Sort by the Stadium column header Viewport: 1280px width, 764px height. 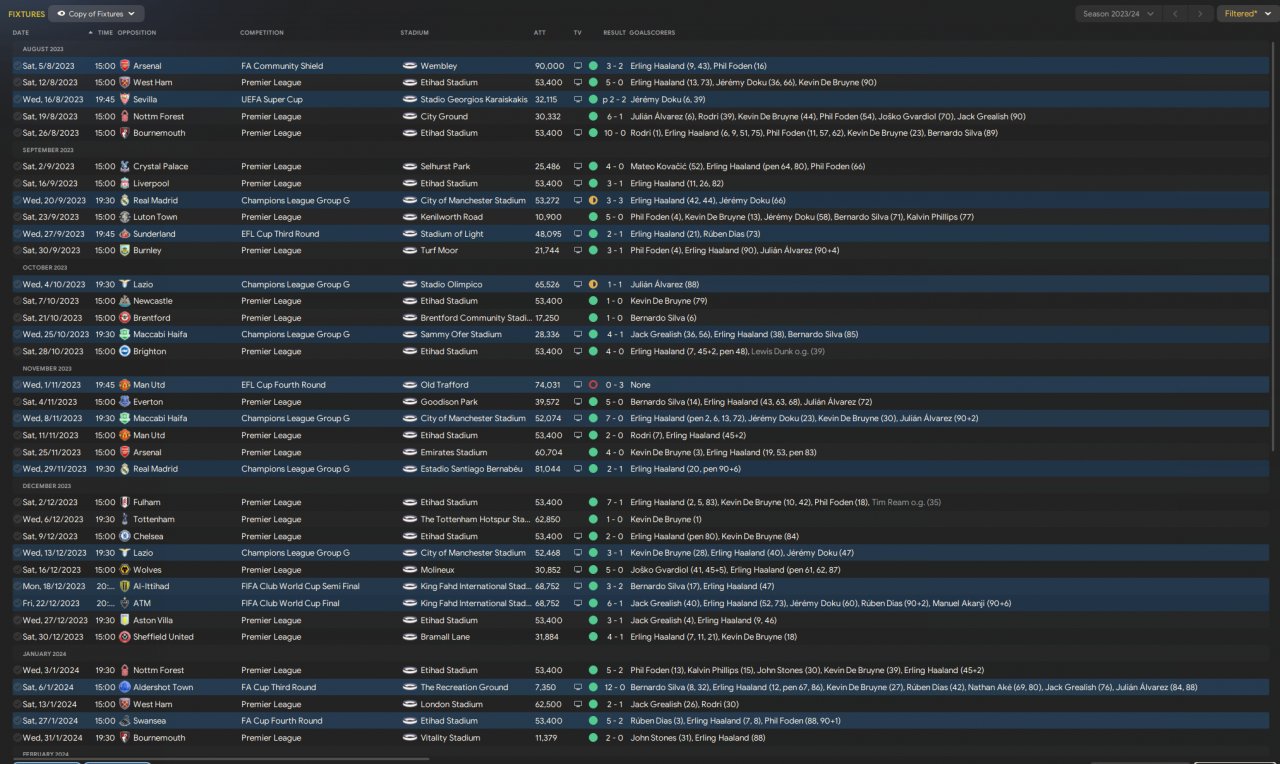[x=414, y=33]
